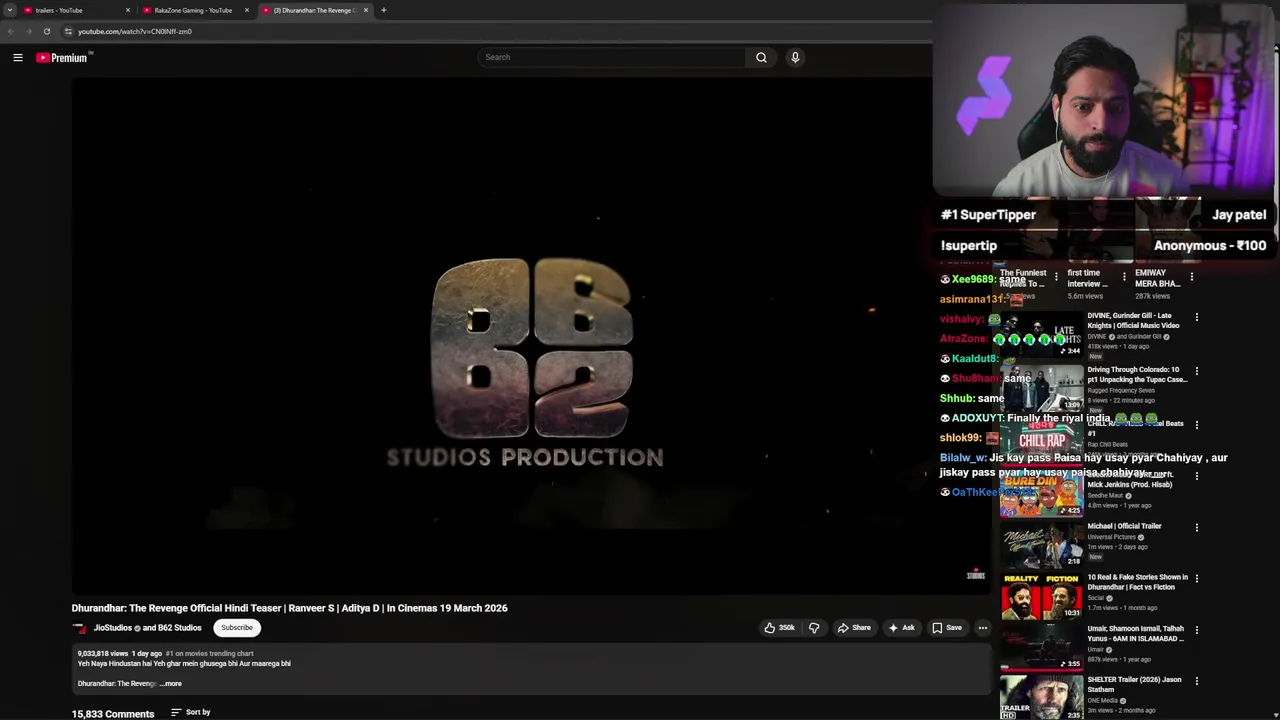View site information icon in address bar
This screenshot has width=1280, height=720.
pos(68,31)
